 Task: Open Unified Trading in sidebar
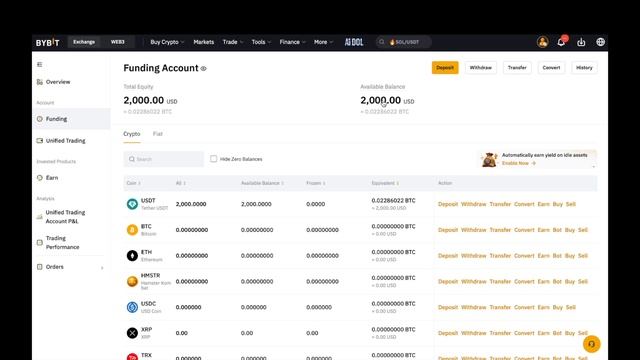point(65,141)
